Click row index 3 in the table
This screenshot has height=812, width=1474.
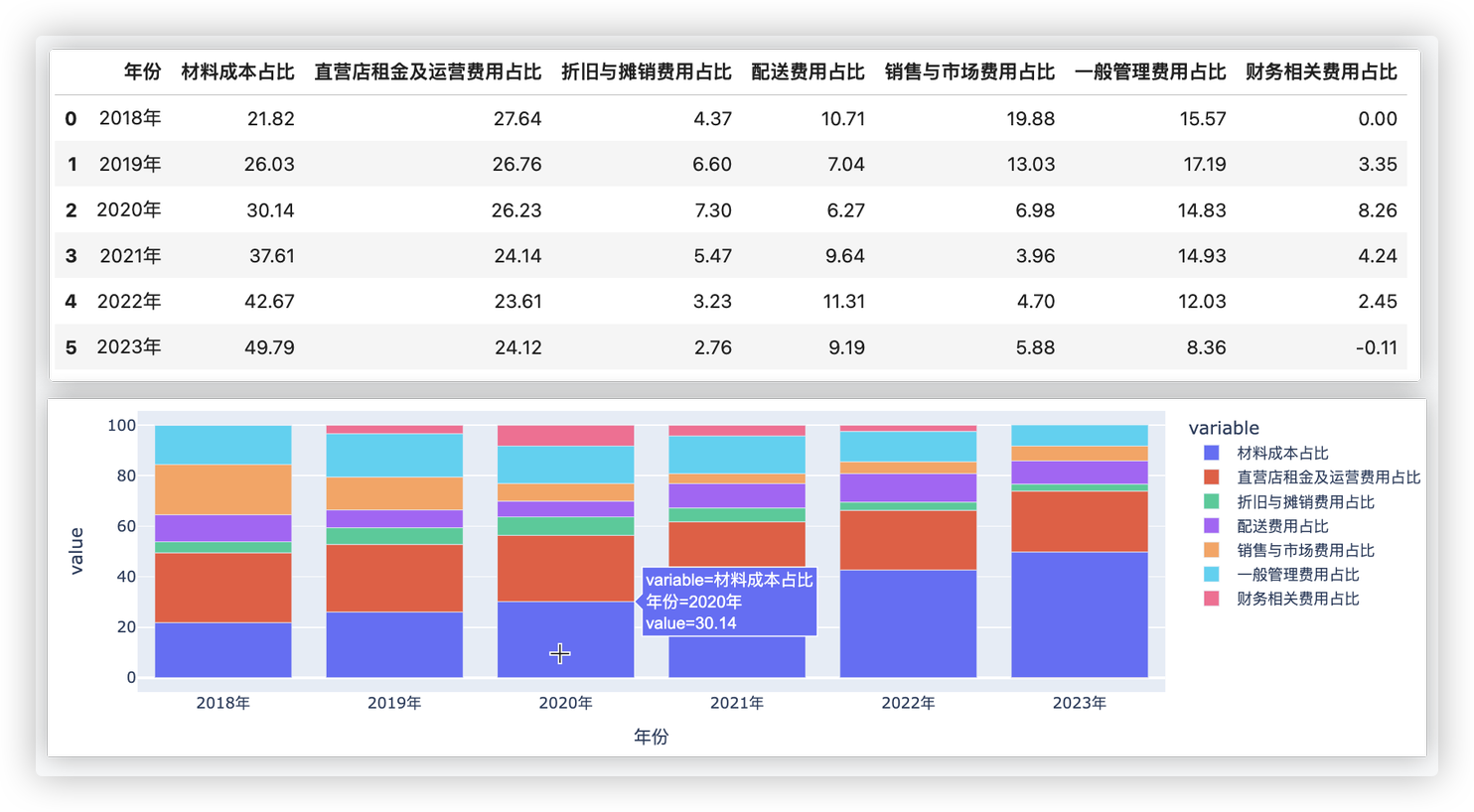(71, 256)
